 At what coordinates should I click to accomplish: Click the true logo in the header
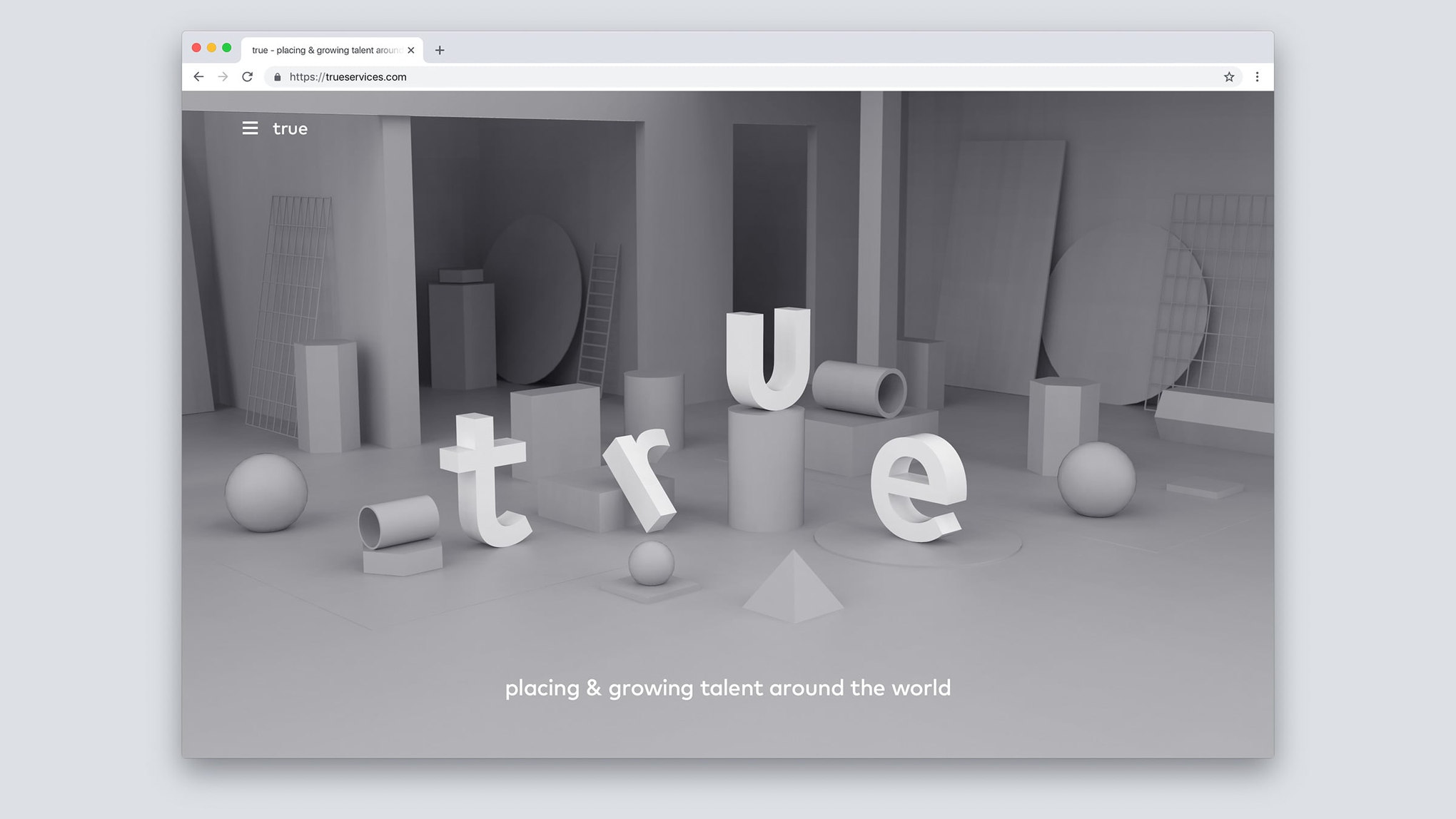(290, 128)
